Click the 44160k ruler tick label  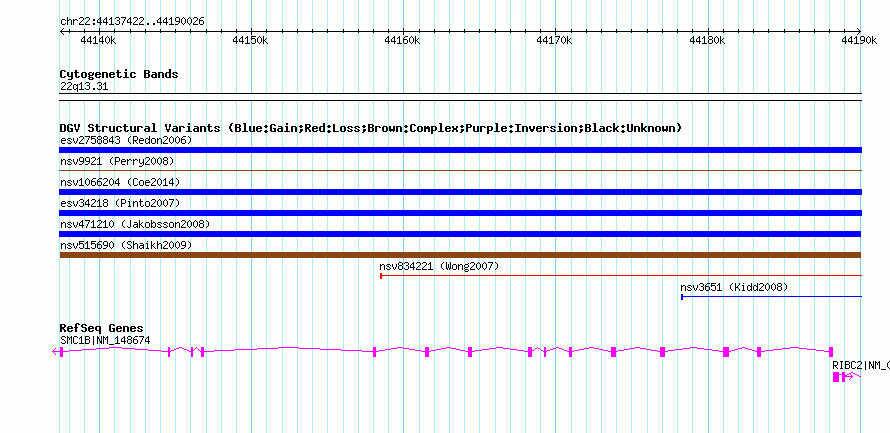point(403,41)
